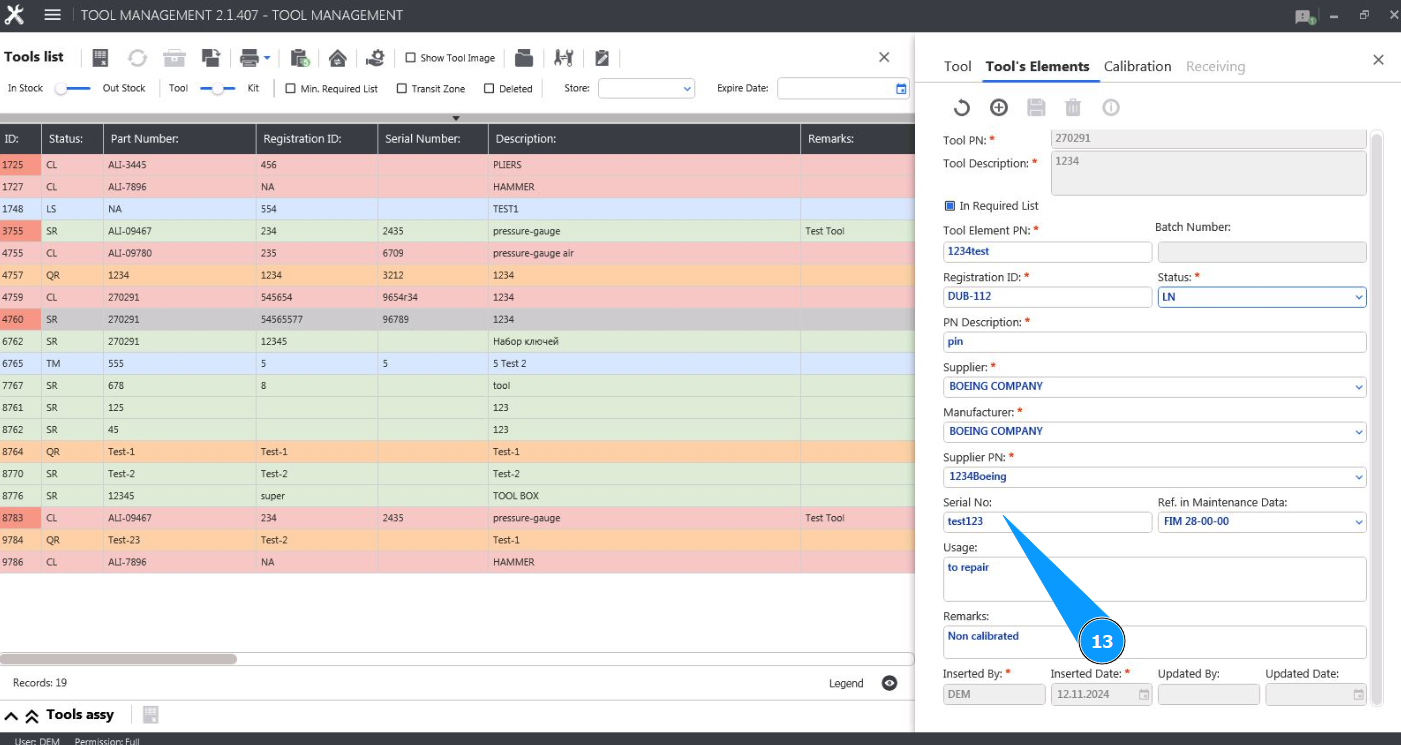Screen dimensions: 1401x745
Task: Click the home icon in Tools list toolbar
Action: pyautogui.click(x=338, y=58)
